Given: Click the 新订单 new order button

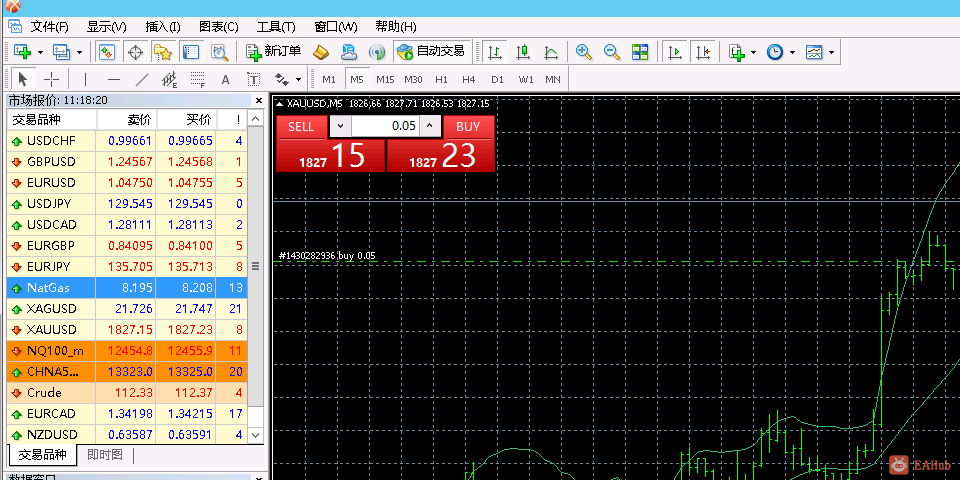Looking at the screenshot, I should pyautogui.click(x=273, y=51).
